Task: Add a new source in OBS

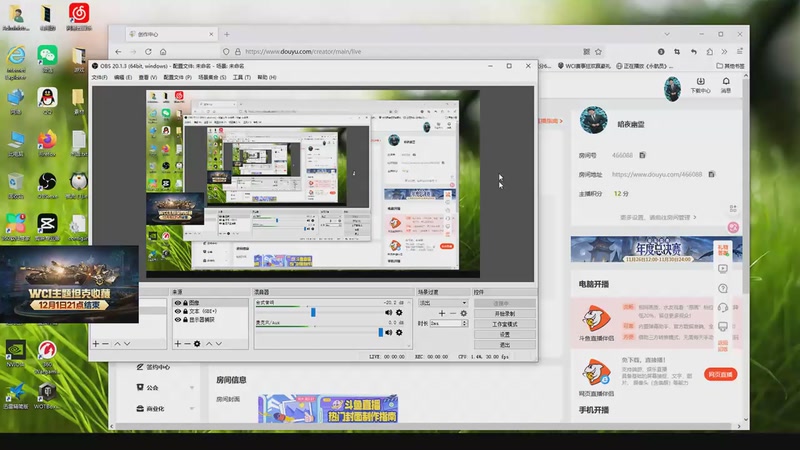Action: [178, 344]
